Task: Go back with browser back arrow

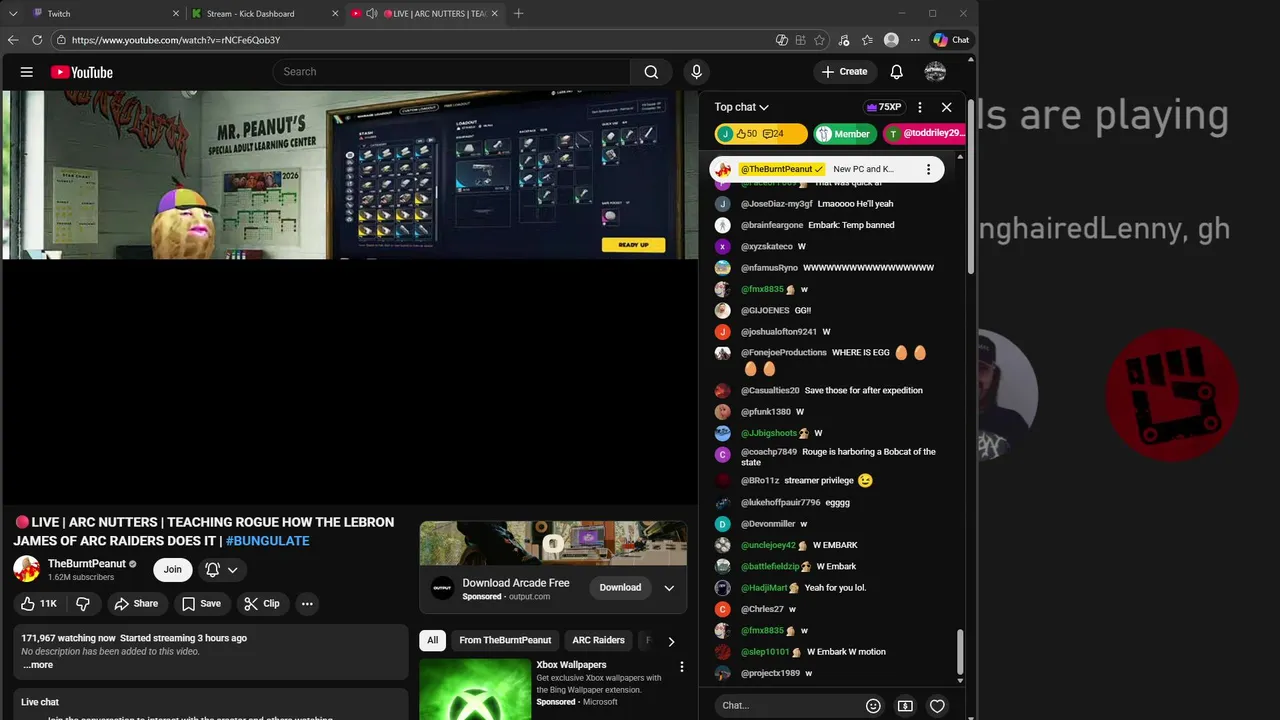Action: [13, 40]
